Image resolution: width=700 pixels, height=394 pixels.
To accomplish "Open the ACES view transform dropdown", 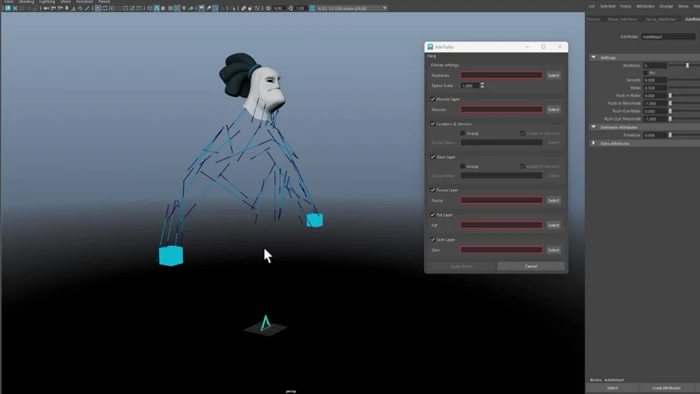I will click(x=352, y=8).
